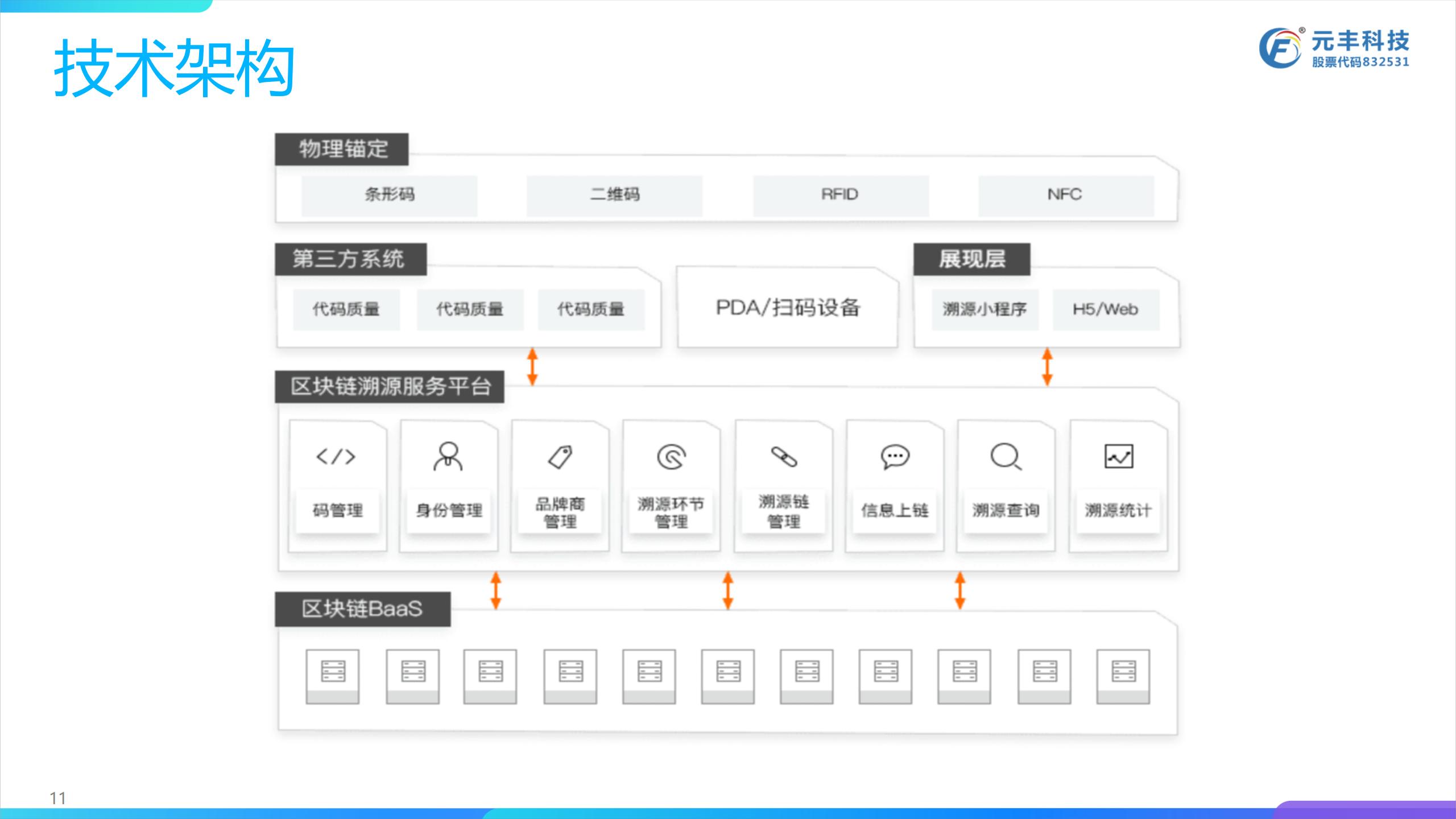Click the PDA/扫码设备 scanning device block
Viewport: 1456px width, 819px height.
(789, 307)
